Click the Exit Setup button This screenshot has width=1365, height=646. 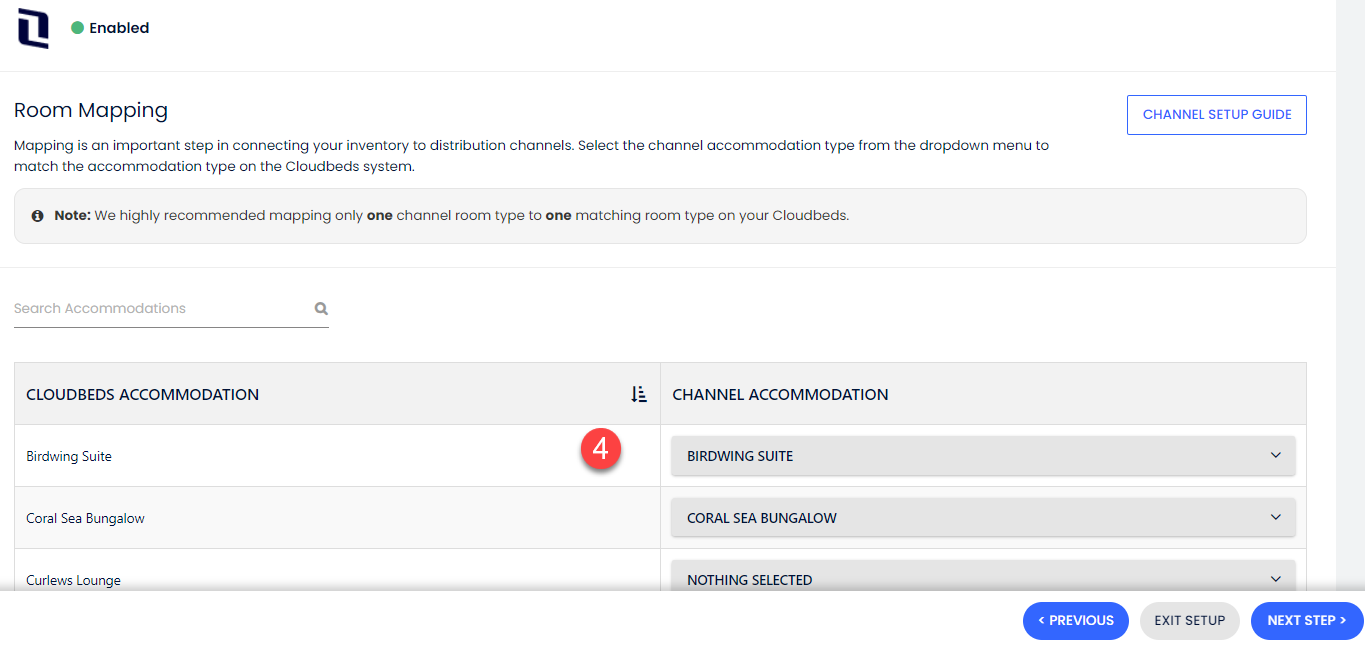click(x=1189, y=620)
